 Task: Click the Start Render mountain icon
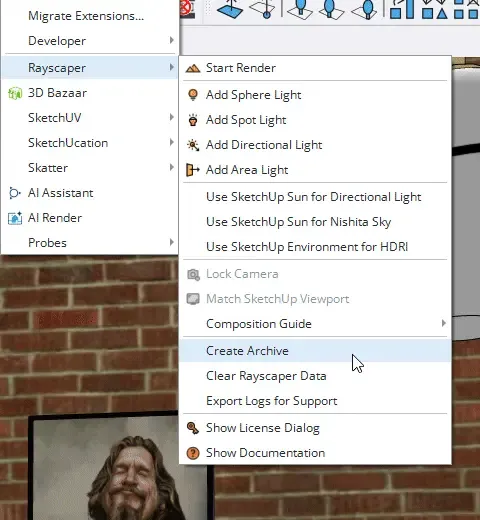[x=193, y=68]
